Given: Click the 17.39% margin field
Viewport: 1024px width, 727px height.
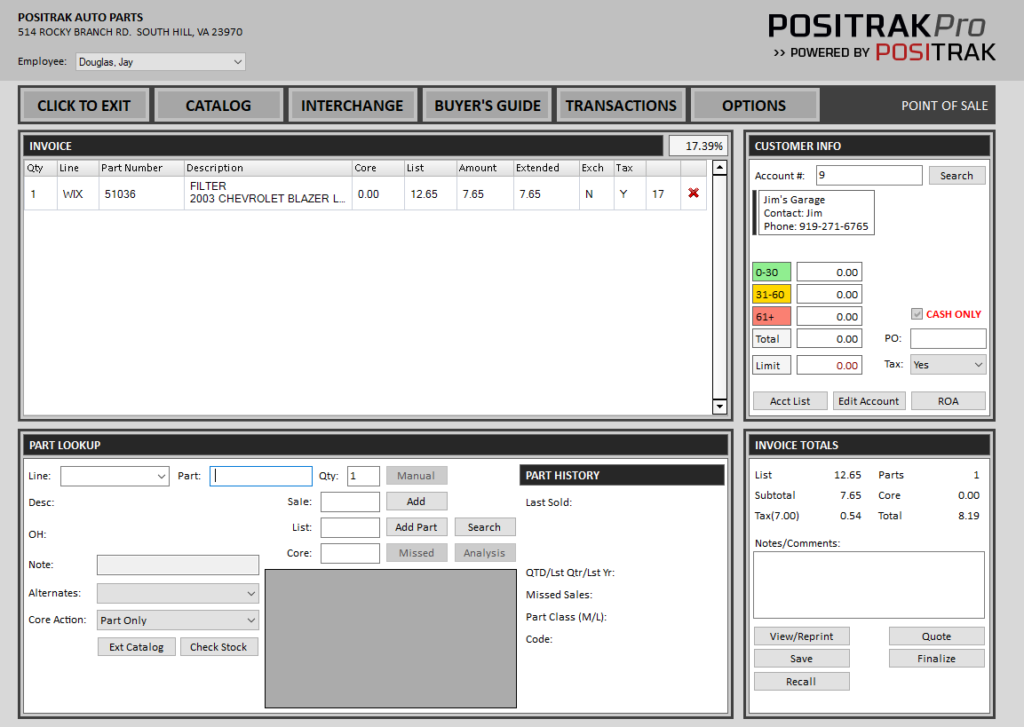Looking at the screenshot, I should [x=698, y=146].
